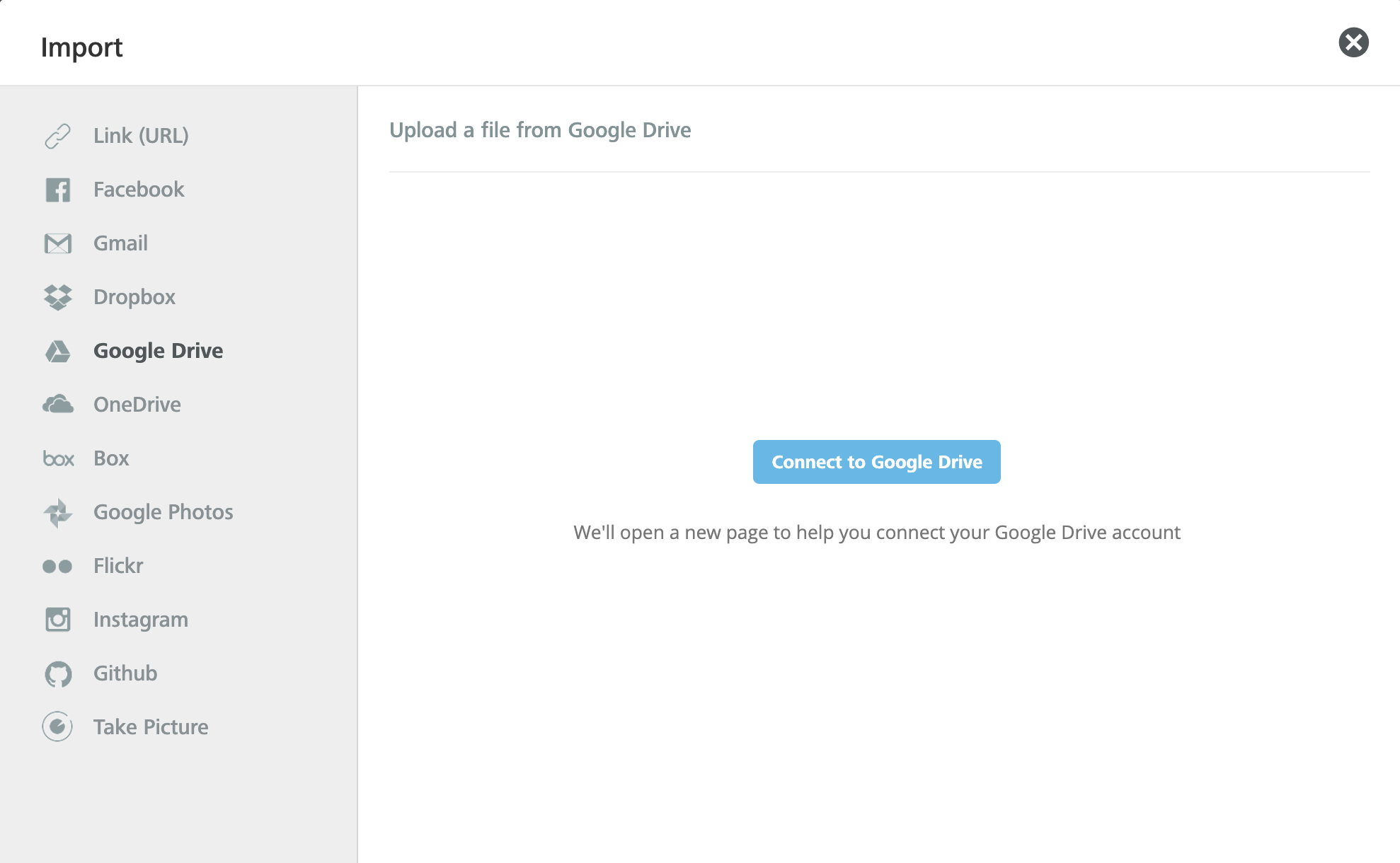Click the Instagram camera icon
1400x863 pixels.
[58, 620]
